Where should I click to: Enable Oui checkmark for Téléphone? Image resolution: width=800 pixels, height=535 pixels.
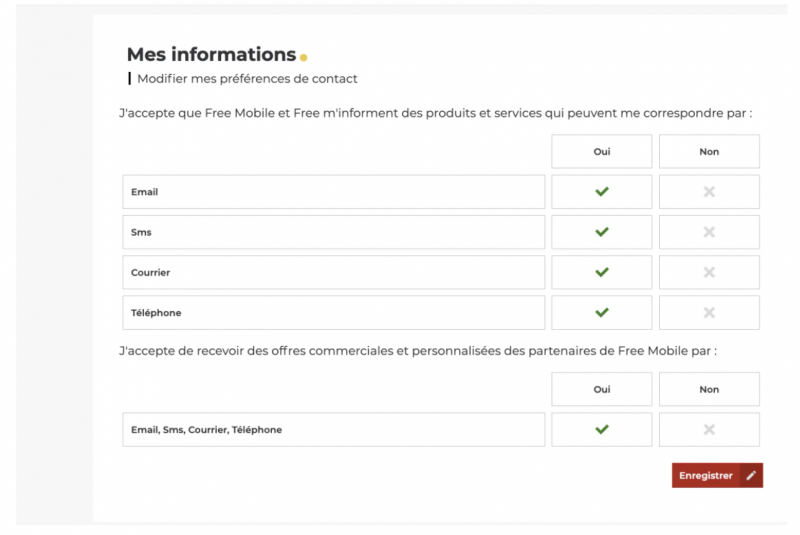tap(601, 312)
